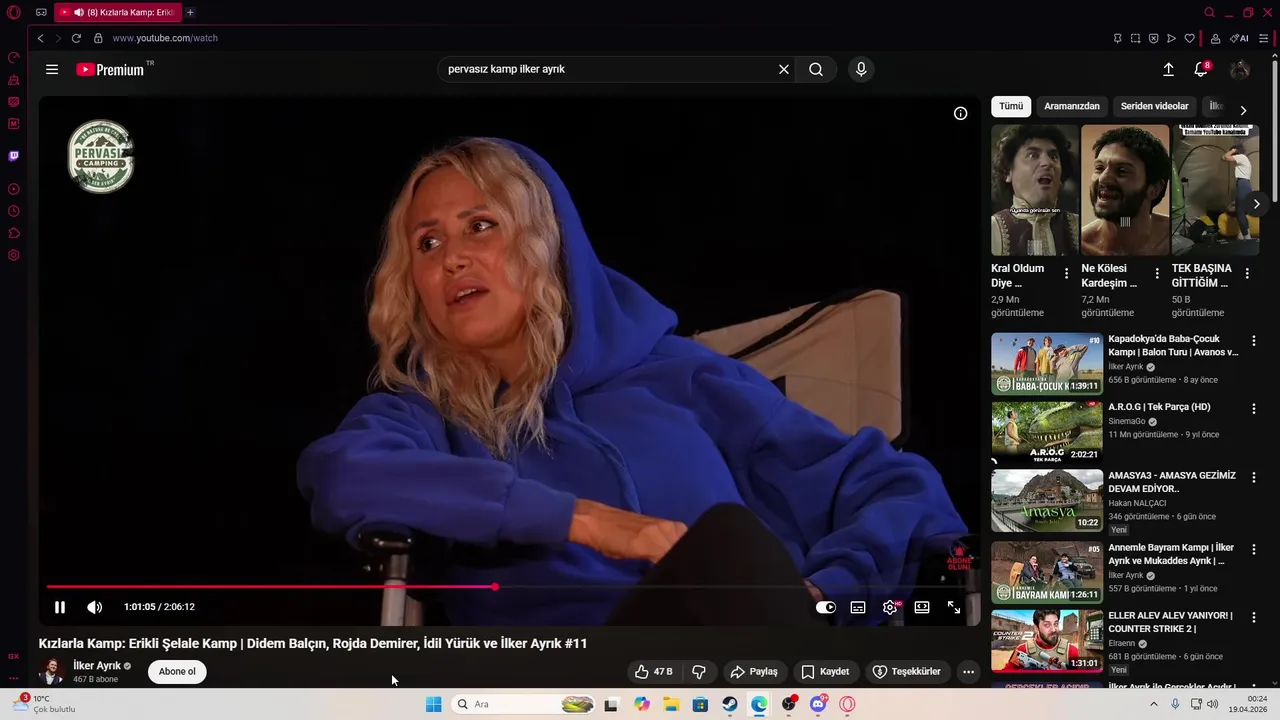Show hidden system tray icons
Screen dimensions: 1280x720
(1153, 704)
